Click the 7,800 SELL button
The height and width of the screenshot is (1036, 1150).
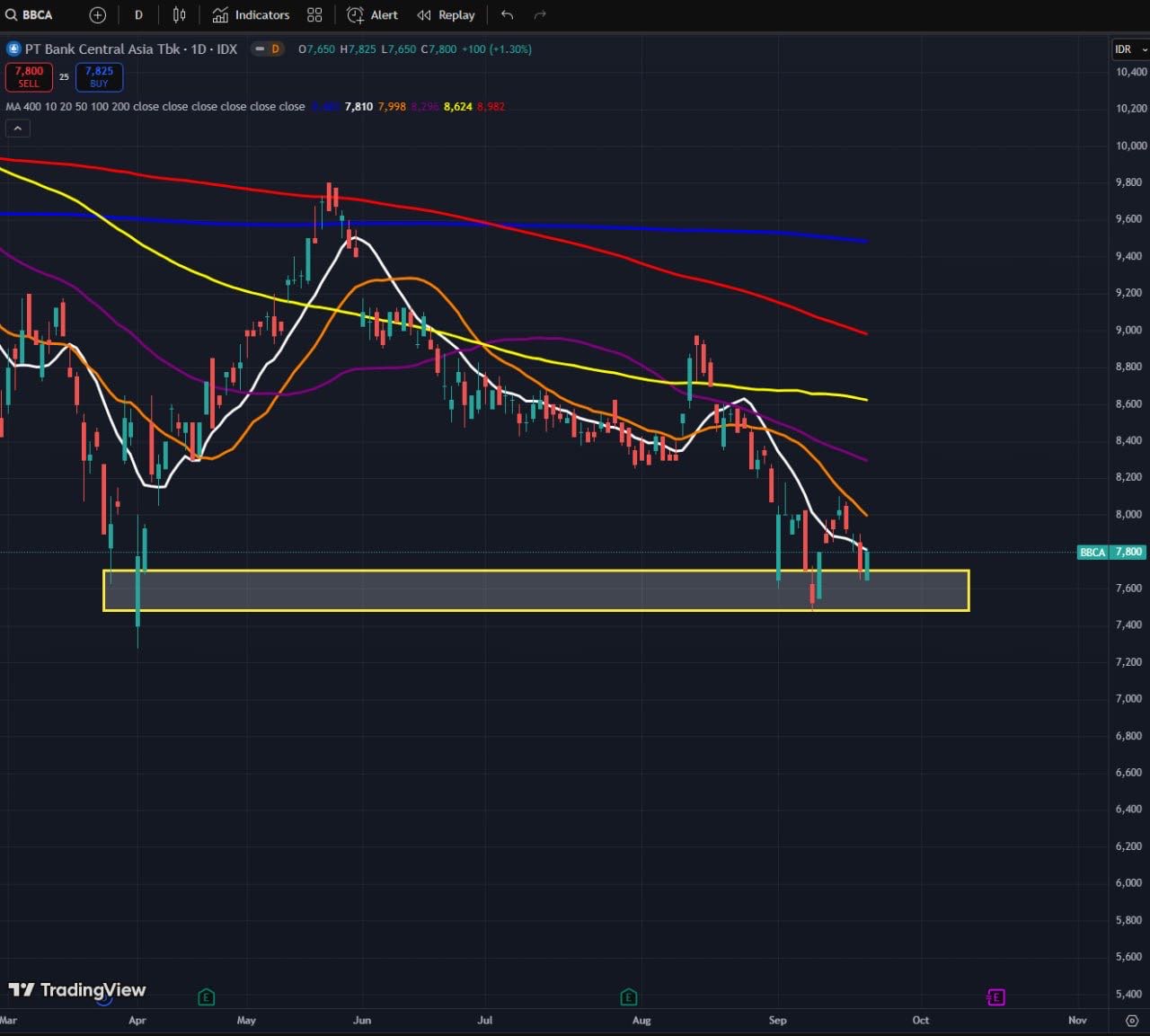click(29, 77)
